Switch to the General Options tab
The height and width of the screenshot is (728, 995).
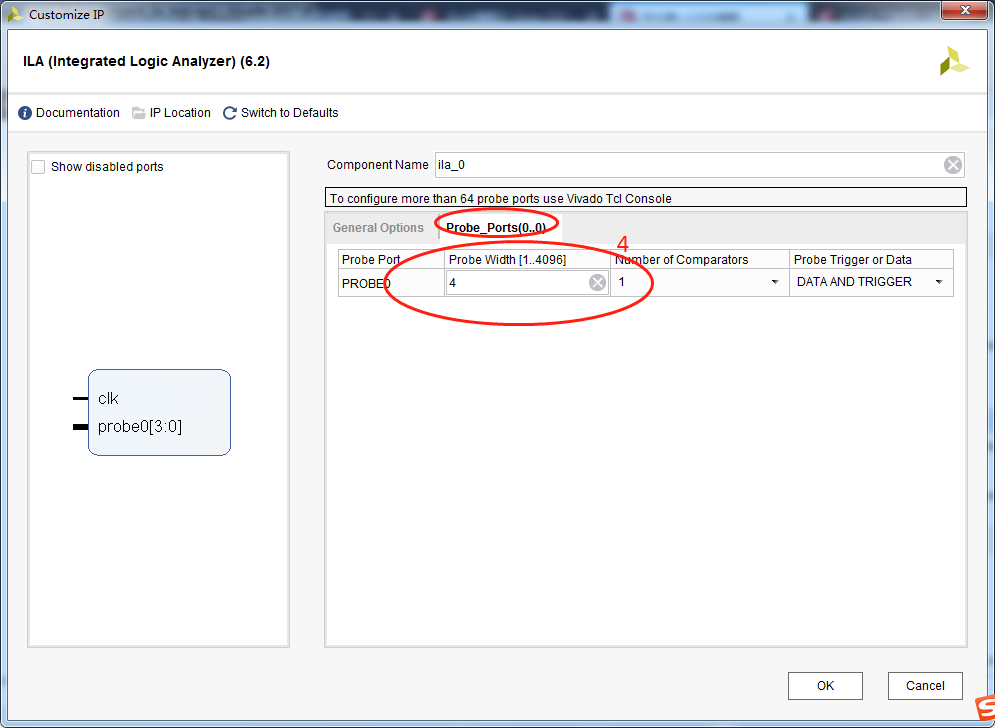378,228
